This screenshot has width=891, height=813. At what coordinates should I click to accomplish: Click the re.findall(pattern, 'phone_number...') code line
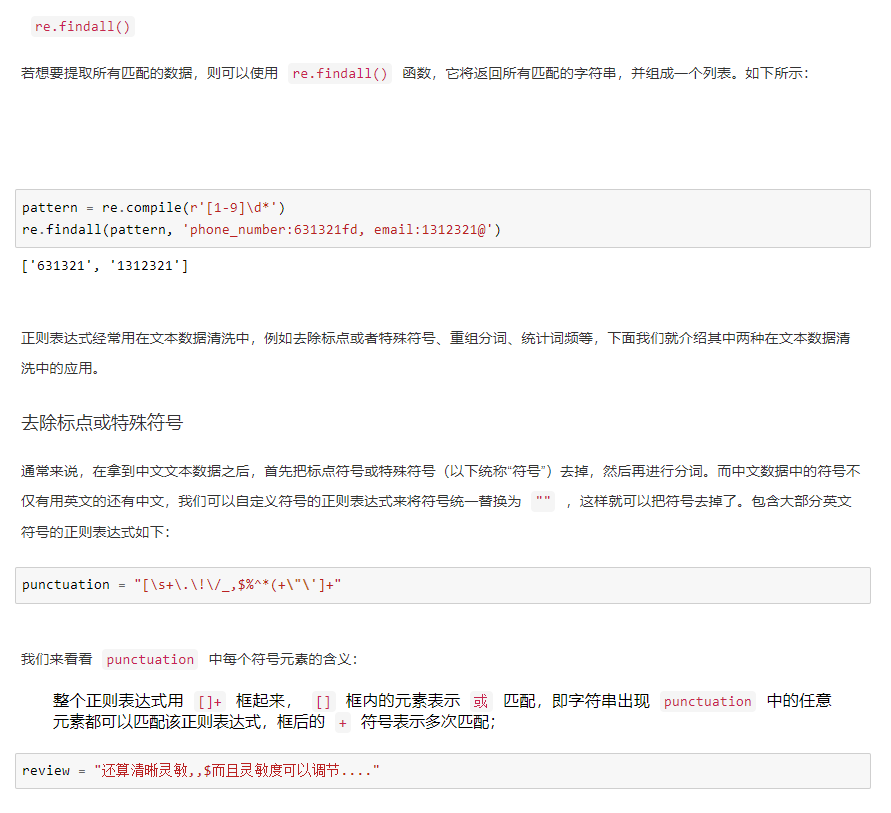tap(261, 230)
